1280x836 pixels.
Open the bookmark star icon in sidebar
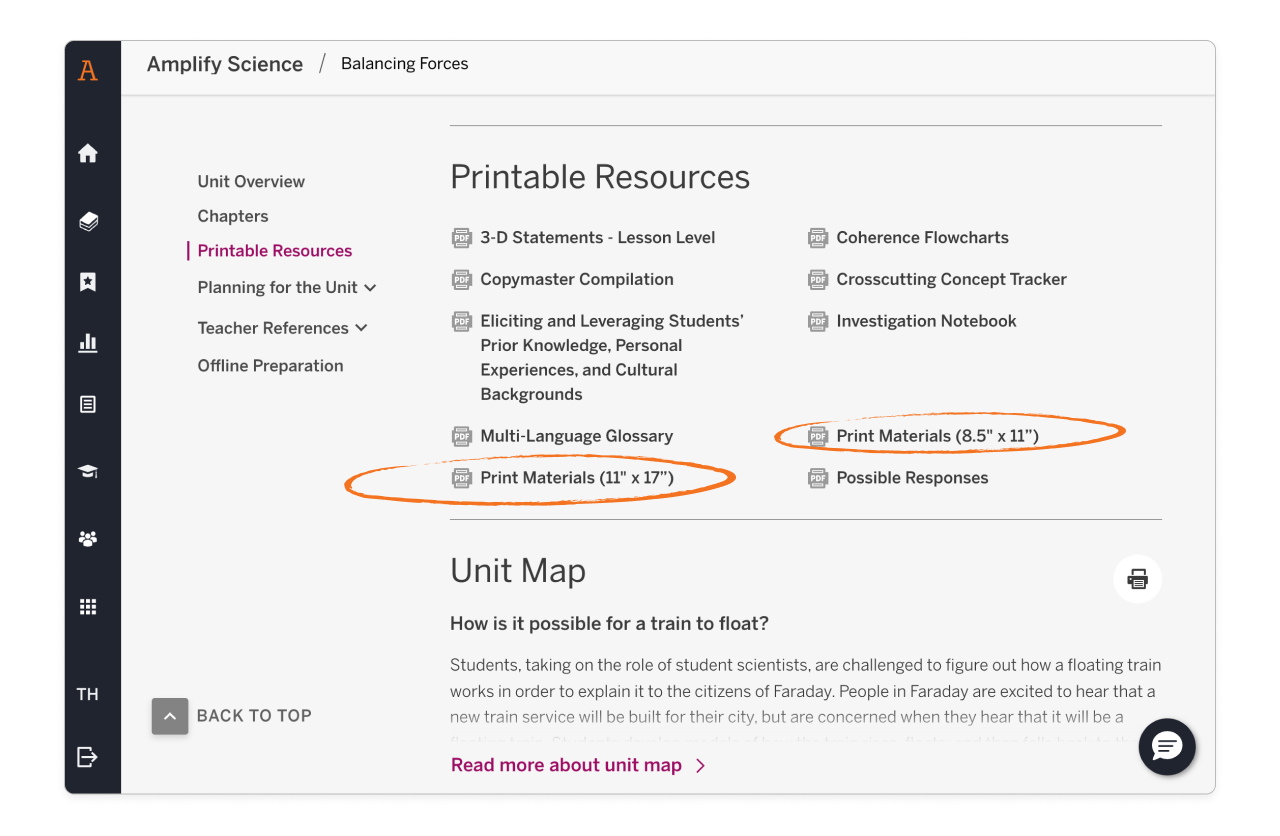pyautogui.click(x=88, y=282)
